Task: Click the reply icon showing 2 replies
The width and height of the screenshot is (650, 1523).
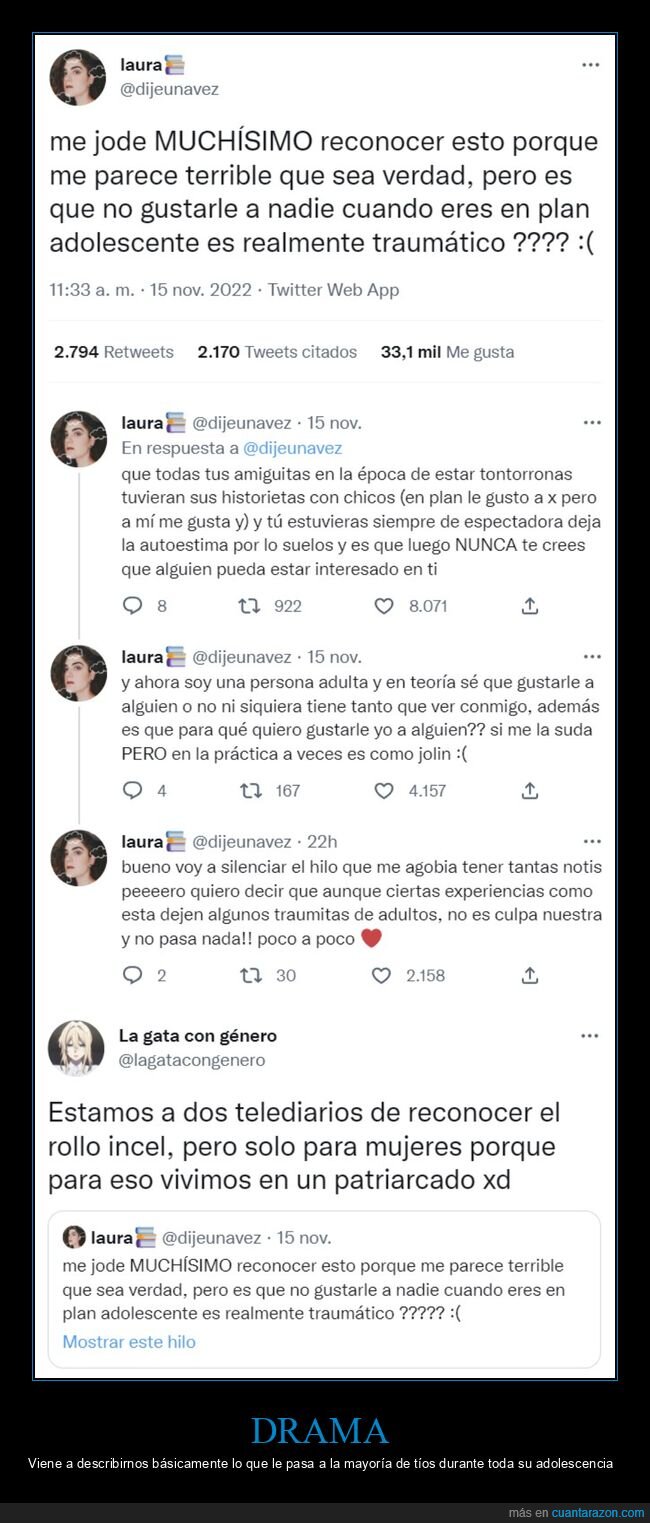Action: tap(131, 975)
